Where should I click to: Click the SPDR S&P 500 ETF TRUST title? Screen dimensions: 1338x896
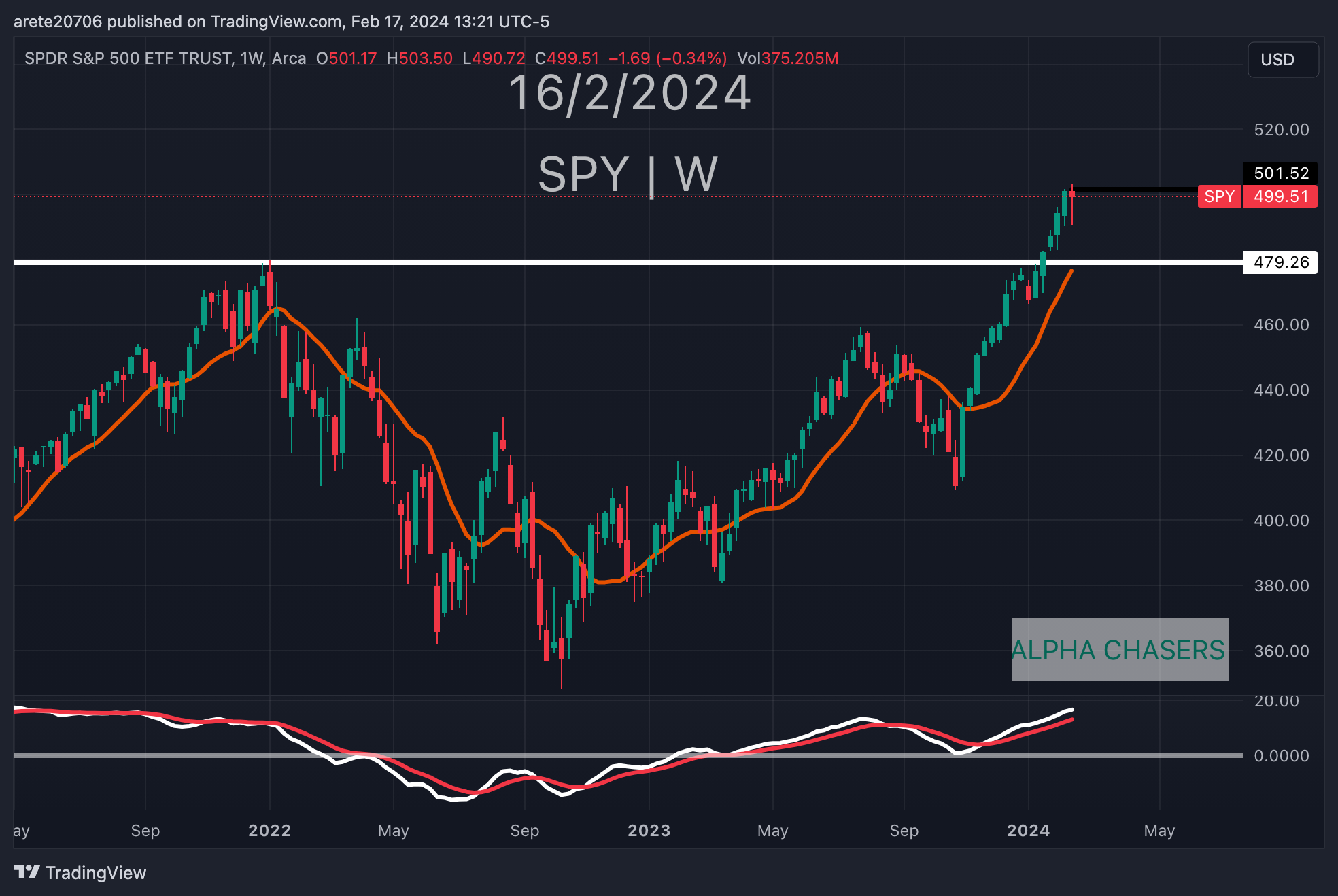(128, 58)
